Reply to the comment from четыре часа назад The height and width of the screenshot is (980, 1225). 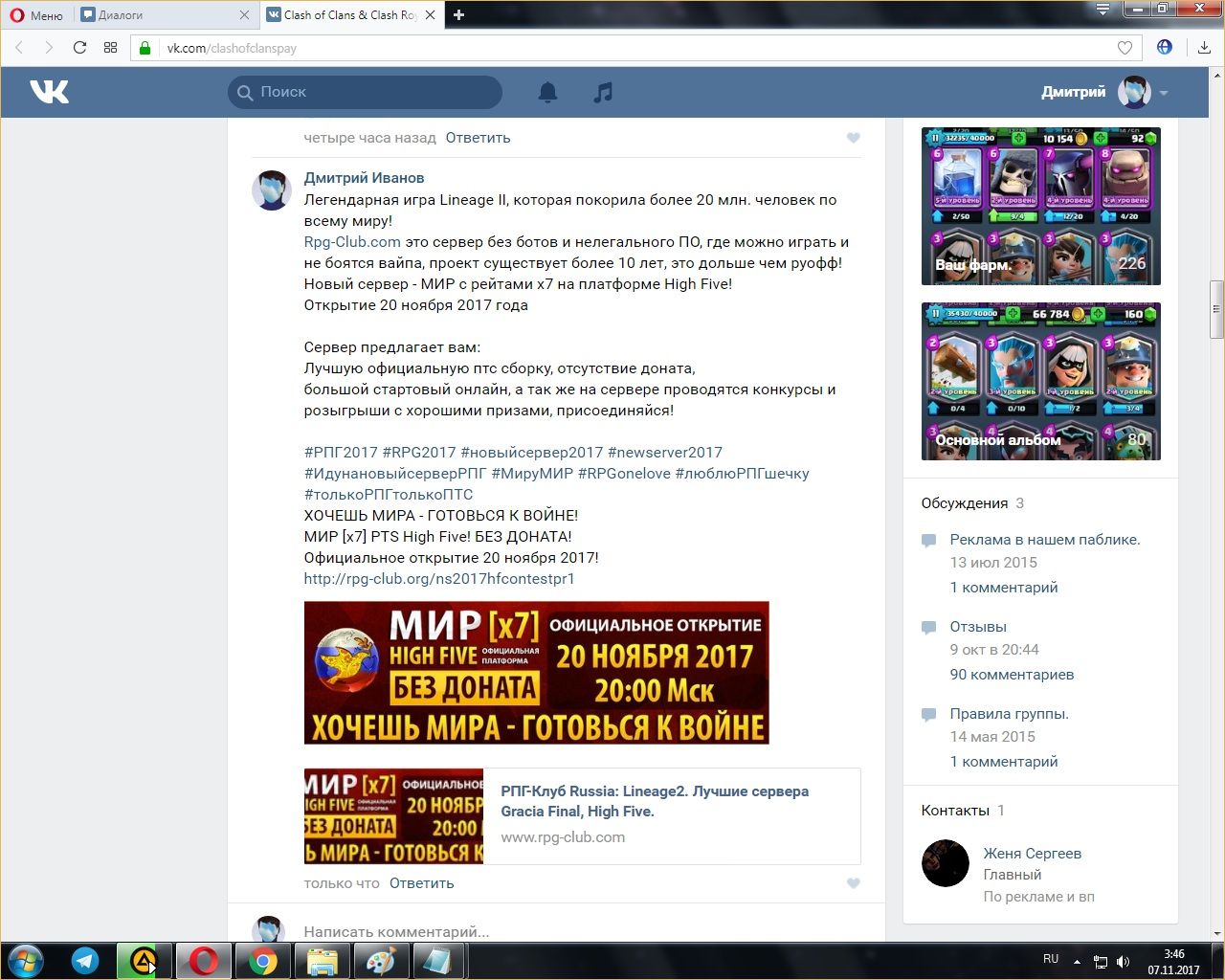478,138
